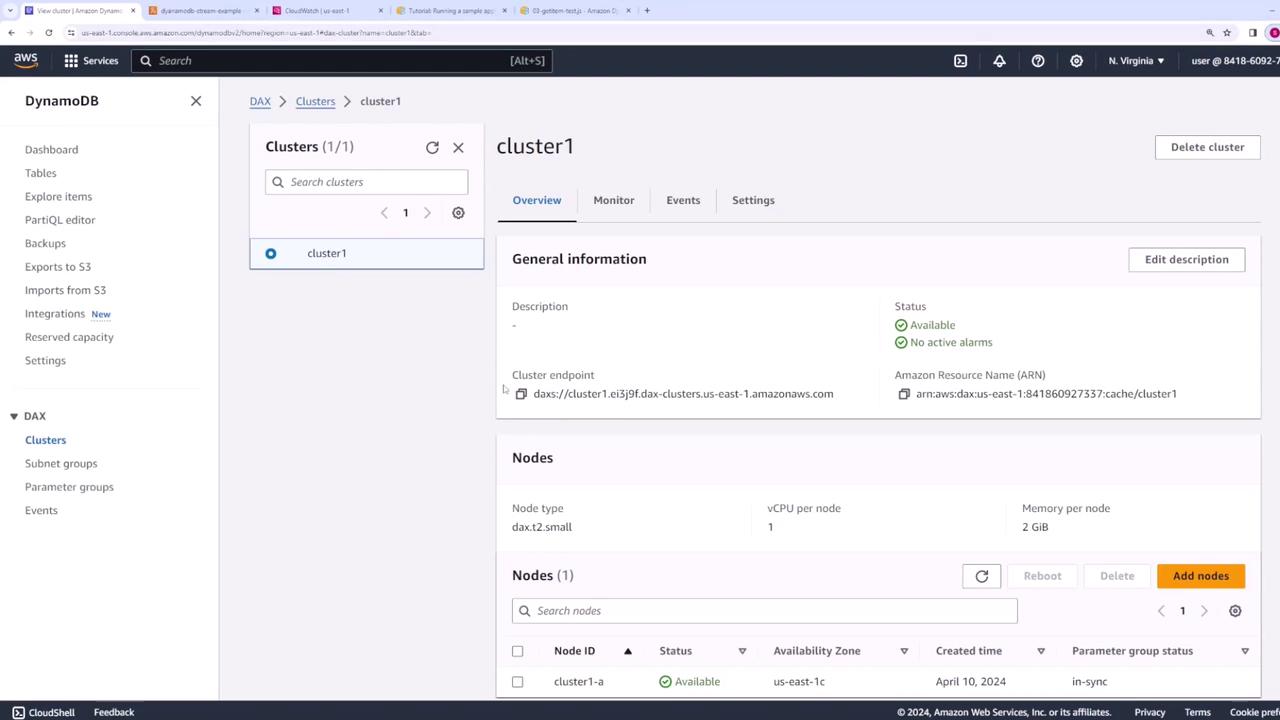This screenshot has height=720, width=1280.
Task: Tick the select-all nodes checkbox
Action: [518, 651]
